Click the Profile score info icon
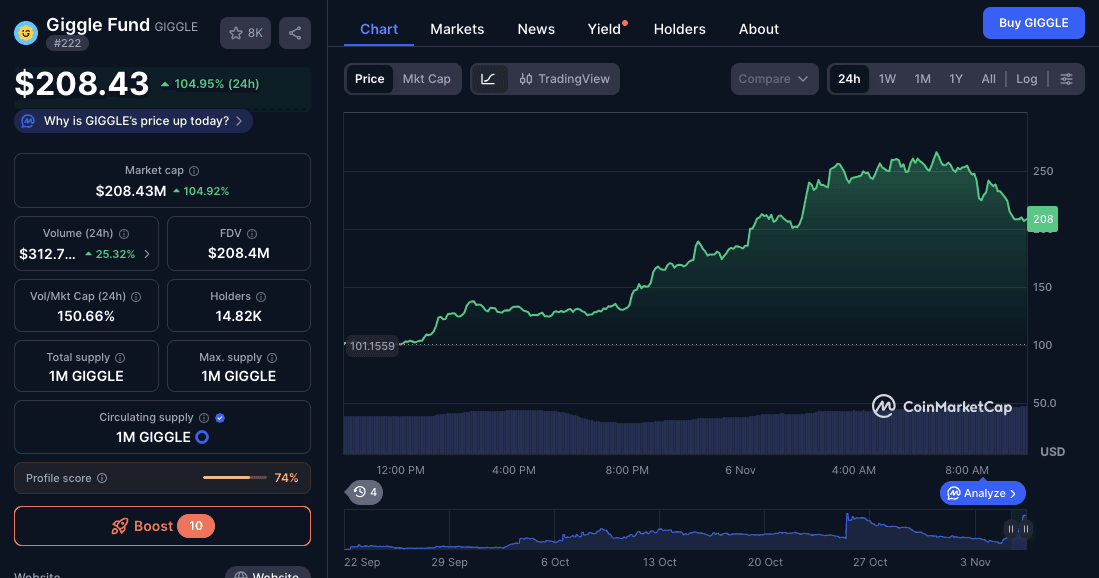 click(x=102, y=478)
